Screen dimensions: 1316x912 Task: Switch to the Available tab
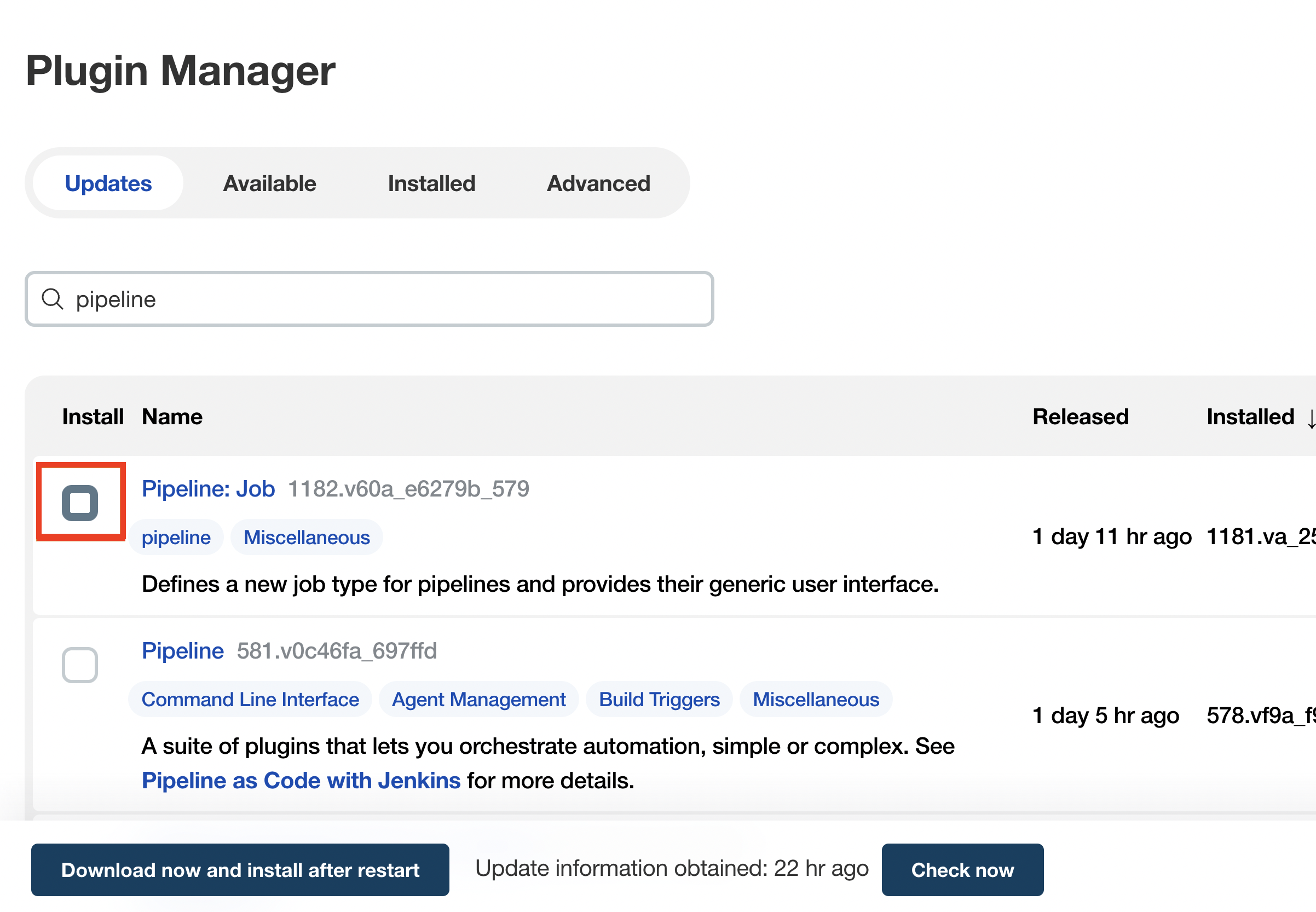click(270, 183)
